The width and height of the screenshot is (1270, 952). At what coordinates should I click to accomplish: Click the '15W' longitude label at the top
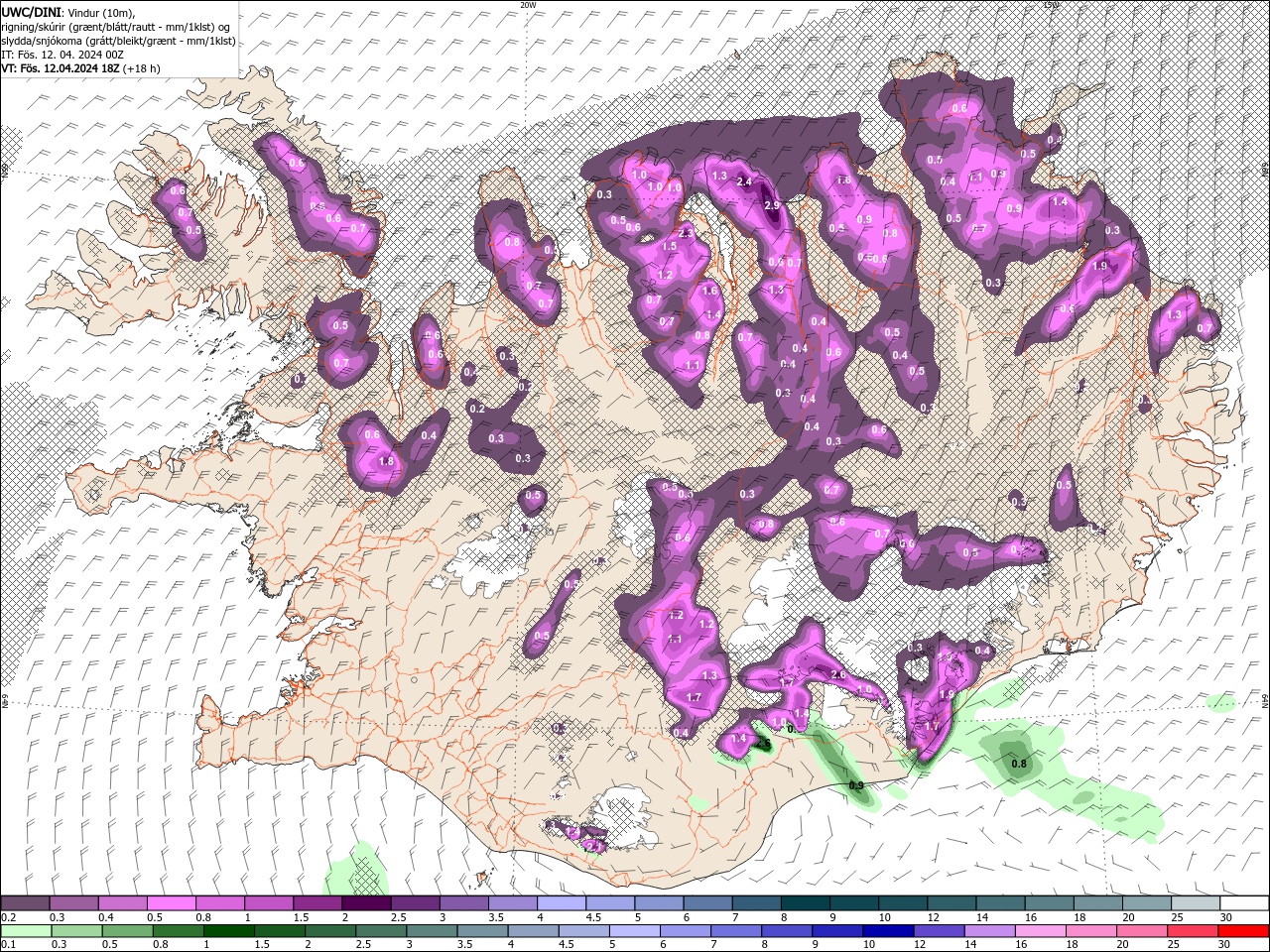1052,5
